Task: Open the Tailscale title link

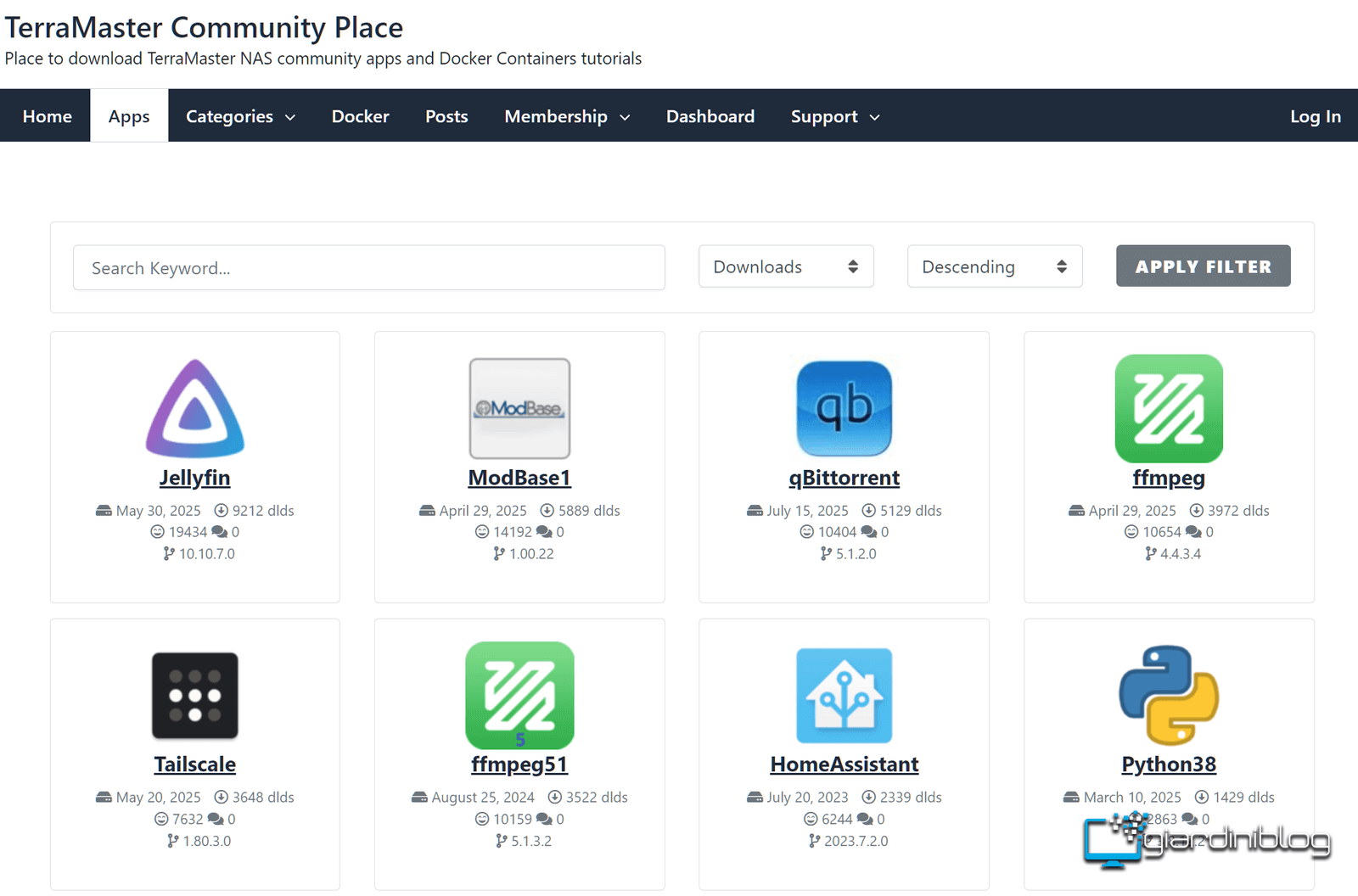Action: point(195,764)
